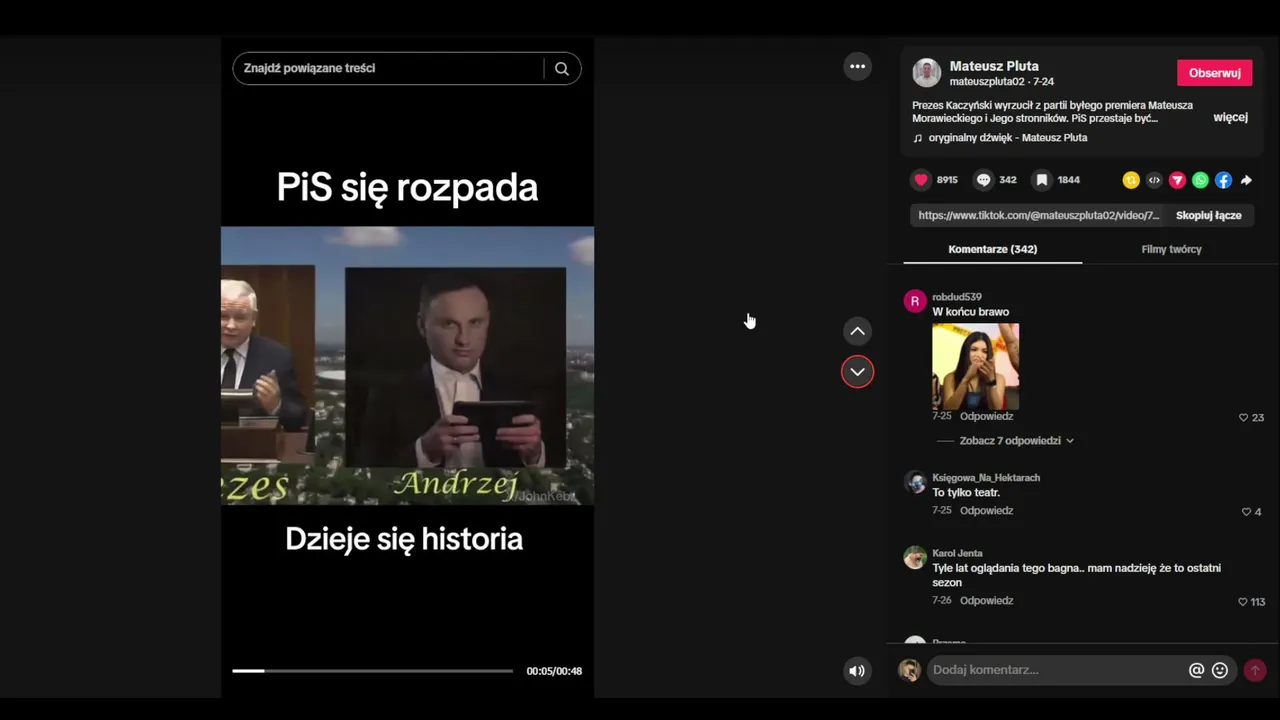Switch to the Filmy twórcy tab
This screenshot has width=1280, height=720.
point(1171,249)
